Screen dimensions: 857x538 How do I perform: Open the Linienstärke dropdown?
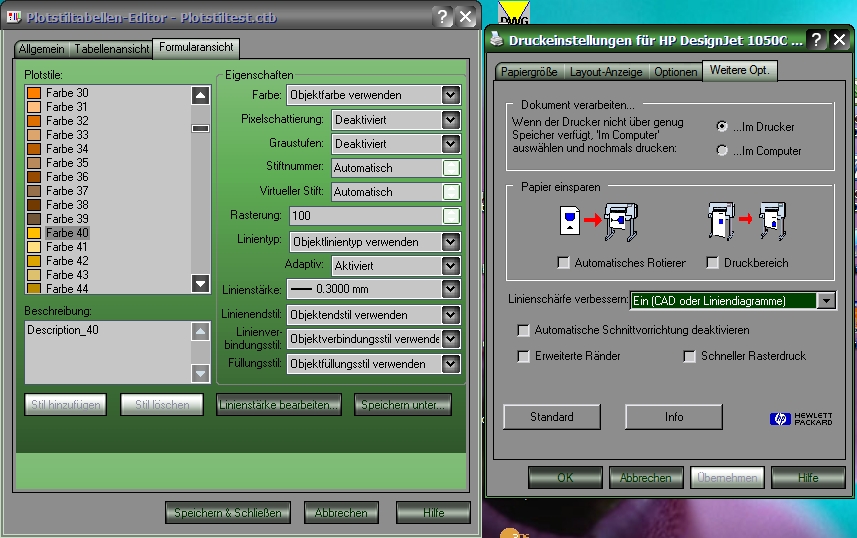(x=450, y=289)
